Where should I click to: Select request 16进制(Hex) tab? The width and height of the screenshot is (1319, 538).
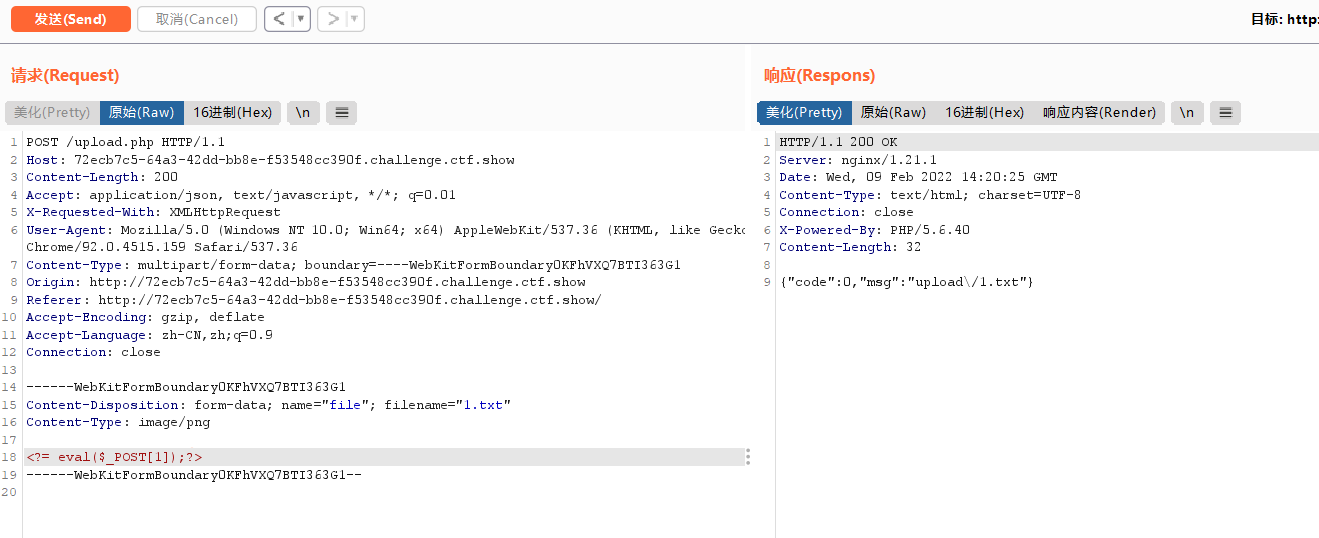click(x=232, y=112)
